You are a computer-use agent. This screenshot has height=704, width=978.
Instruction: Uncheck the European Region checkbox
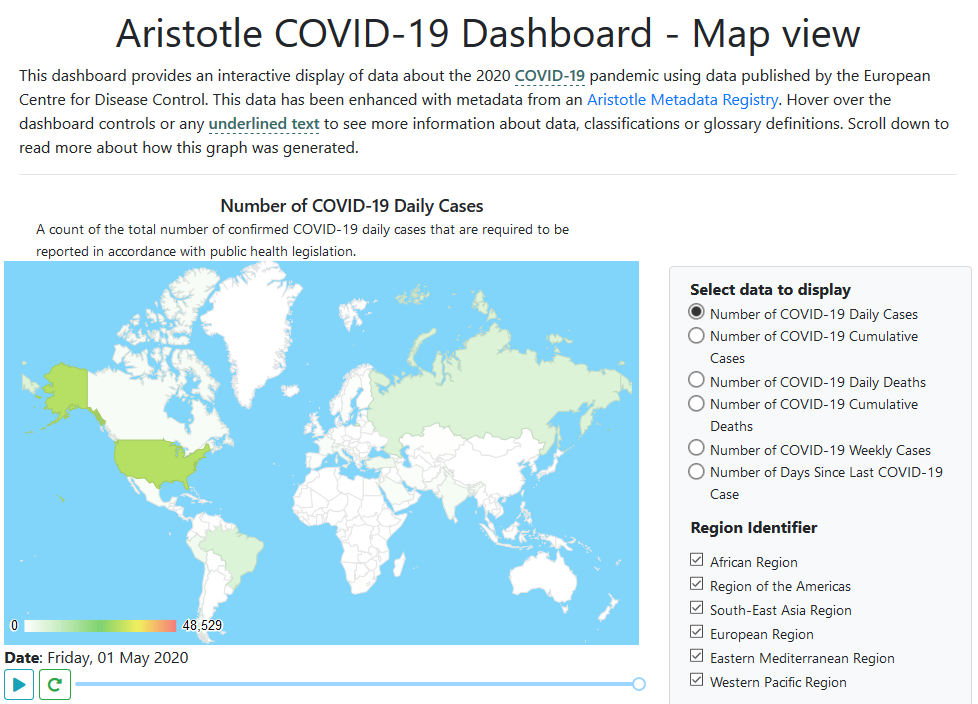[x=697, y=633]
